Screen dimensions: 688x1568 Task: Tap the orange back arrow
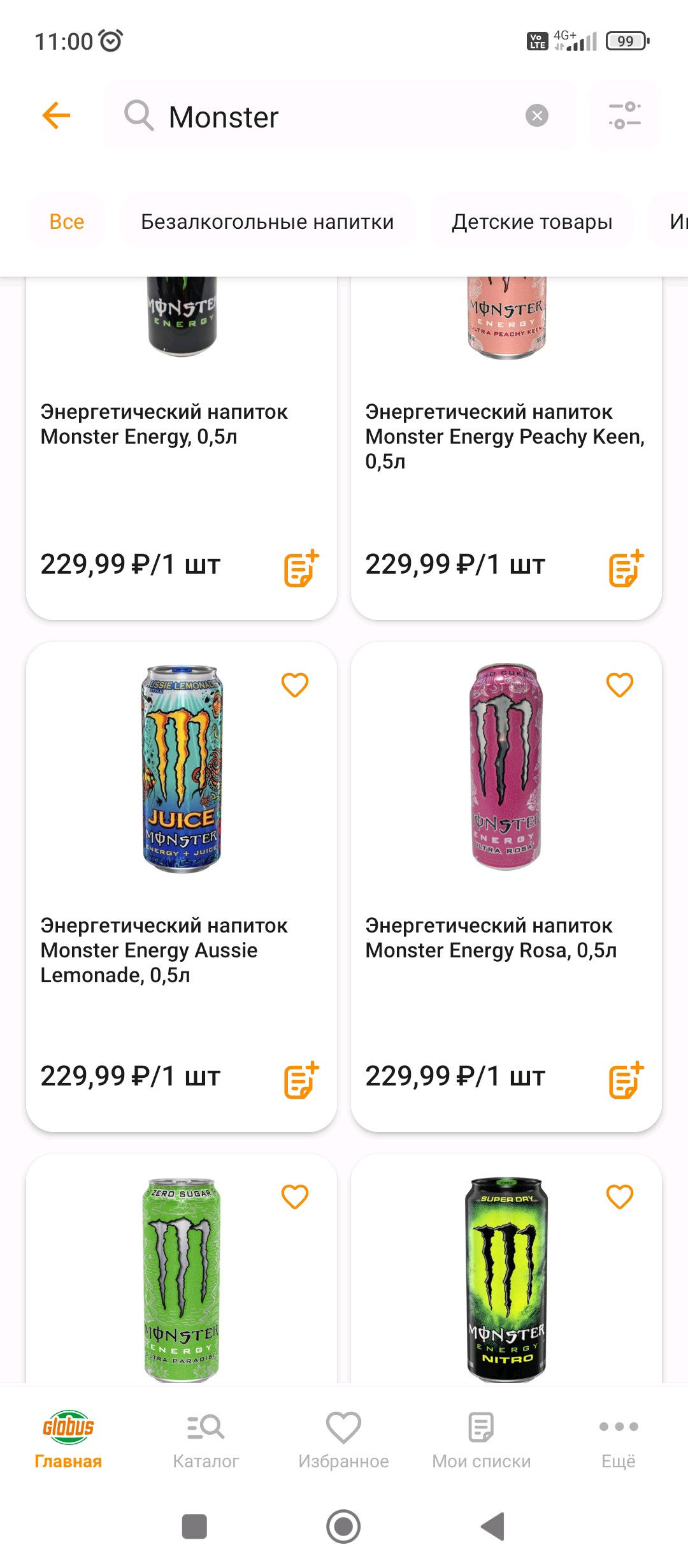[56, 115]
